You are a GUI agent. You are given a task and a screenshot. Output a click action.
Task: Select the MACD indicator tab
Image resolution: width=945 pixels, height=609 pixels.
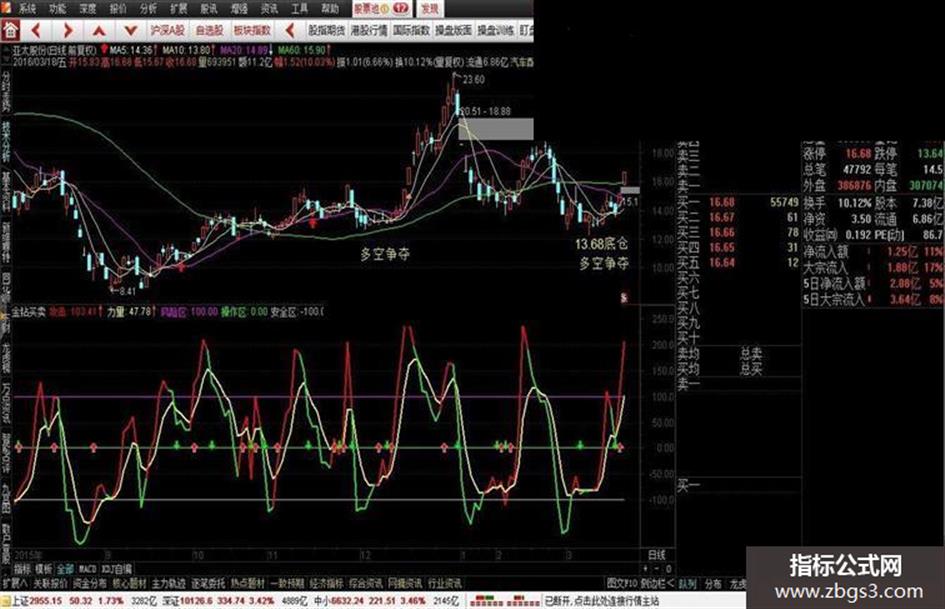(x=87, y=569)
